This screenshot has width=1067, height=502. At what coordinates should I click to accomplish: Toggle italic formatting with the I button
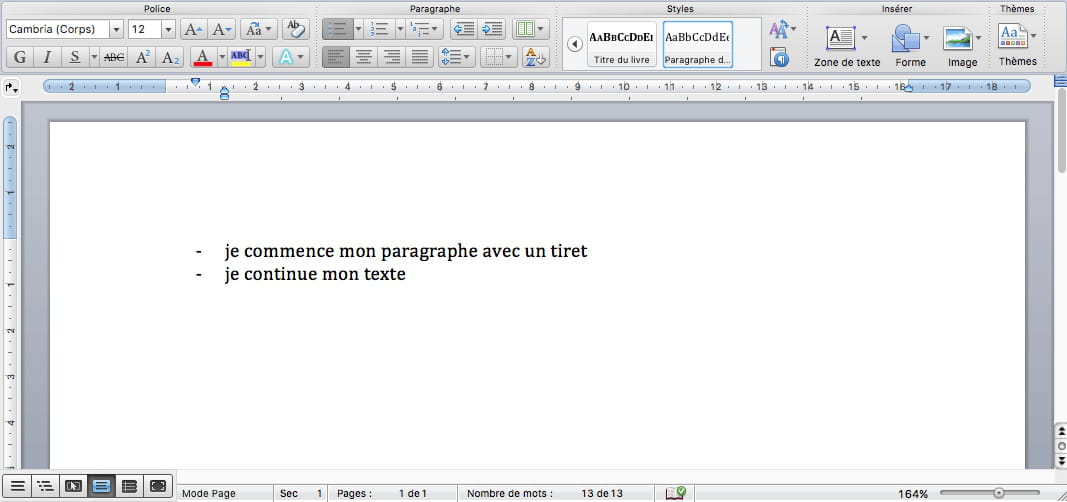click(x=47, y=57)
